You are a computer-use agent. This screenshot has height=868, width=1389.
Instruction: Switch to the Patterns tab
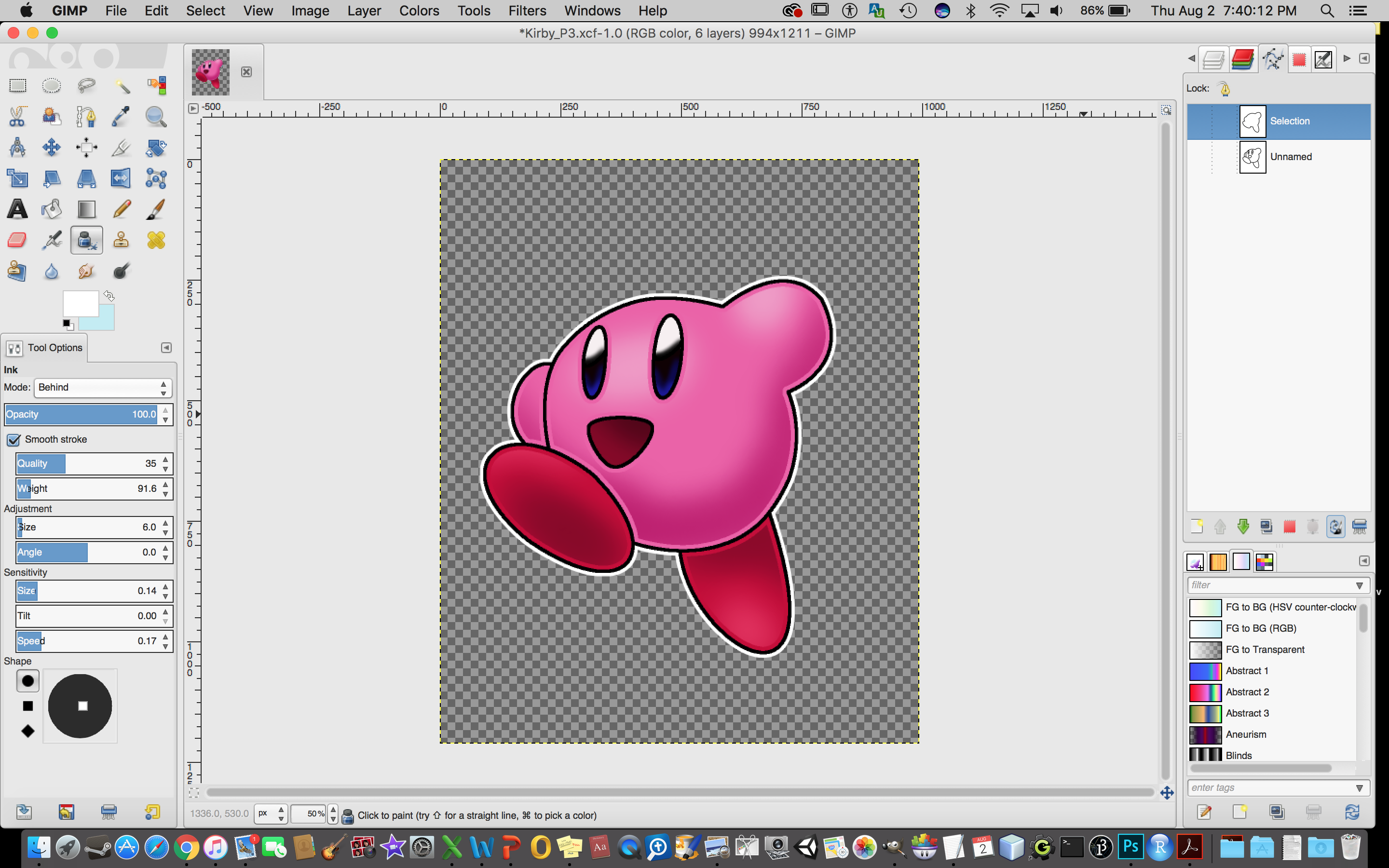1218,562
